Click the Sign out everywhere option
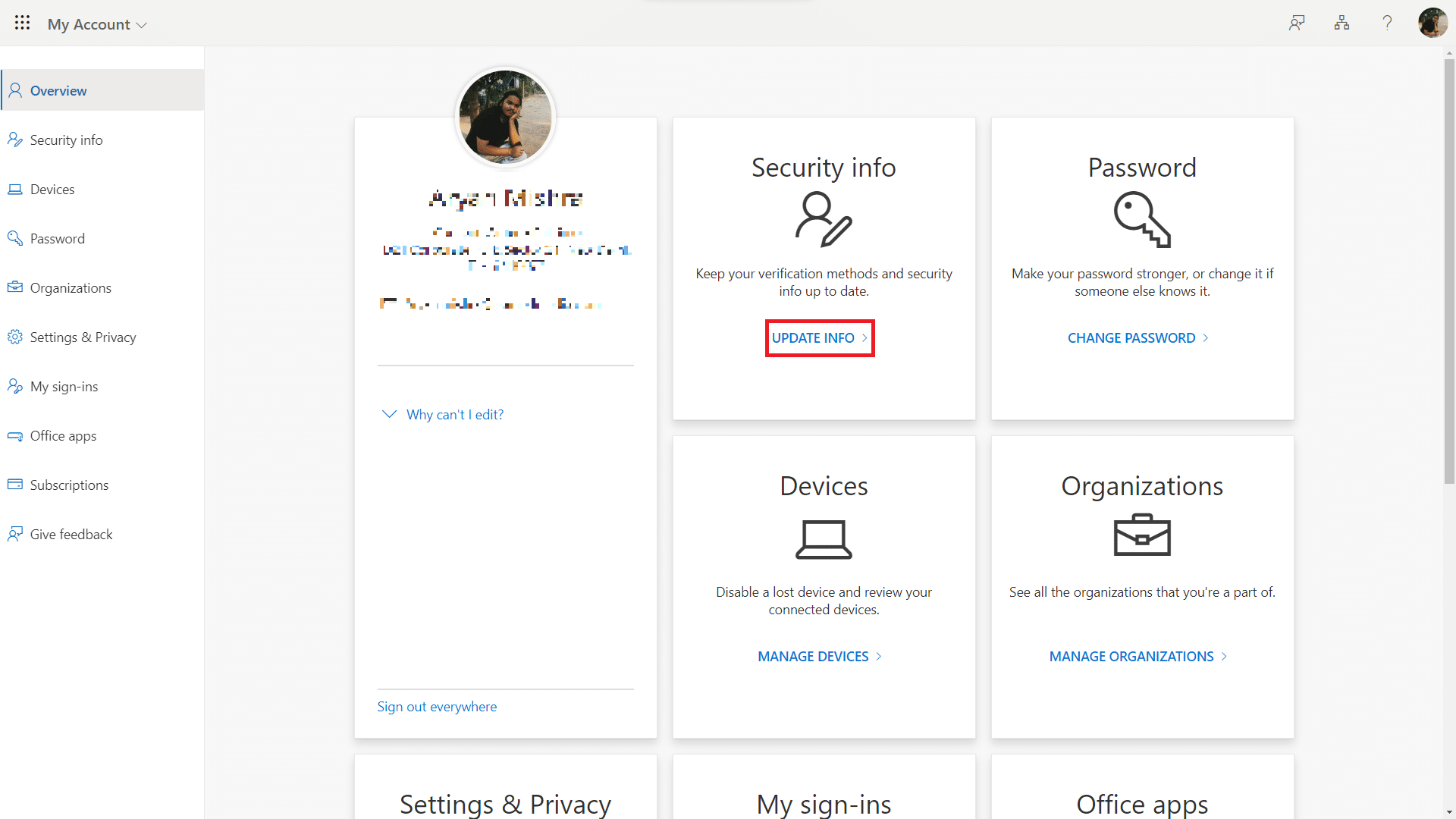 (x=437, y=706)
